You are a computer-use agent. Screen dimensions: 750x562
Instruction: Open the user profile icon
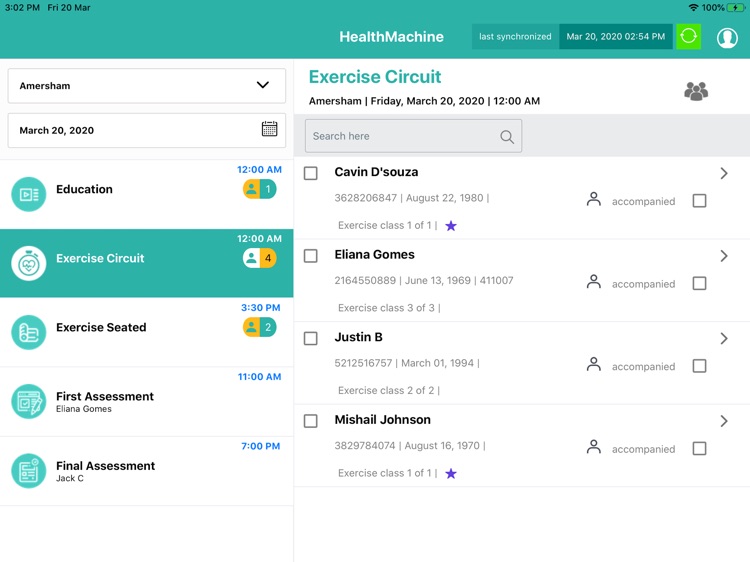tap(727, 37)
